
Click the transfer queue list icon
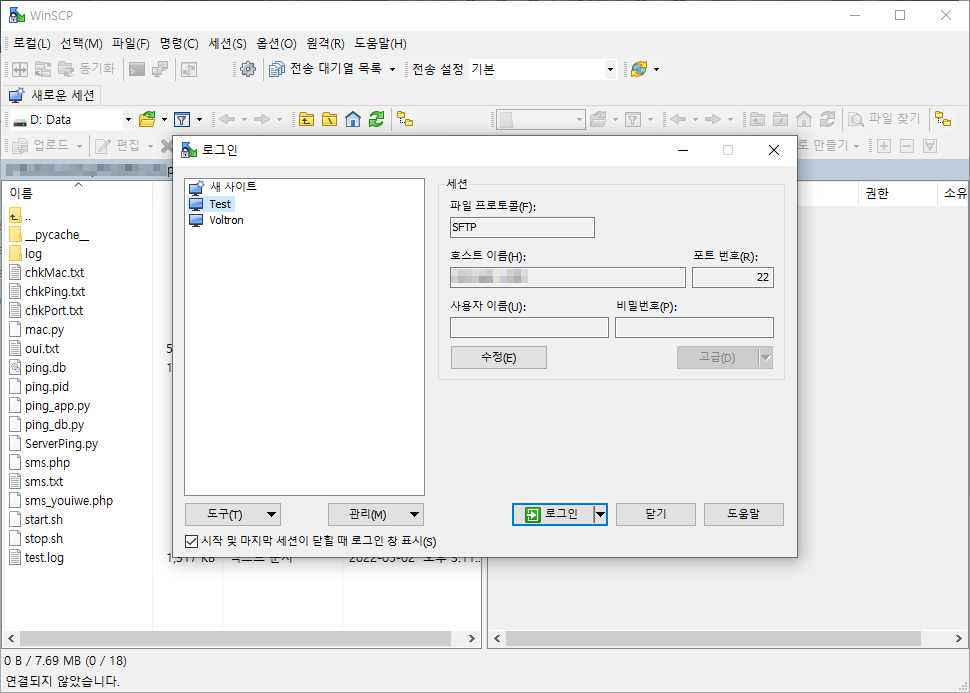tap(277, 69)
